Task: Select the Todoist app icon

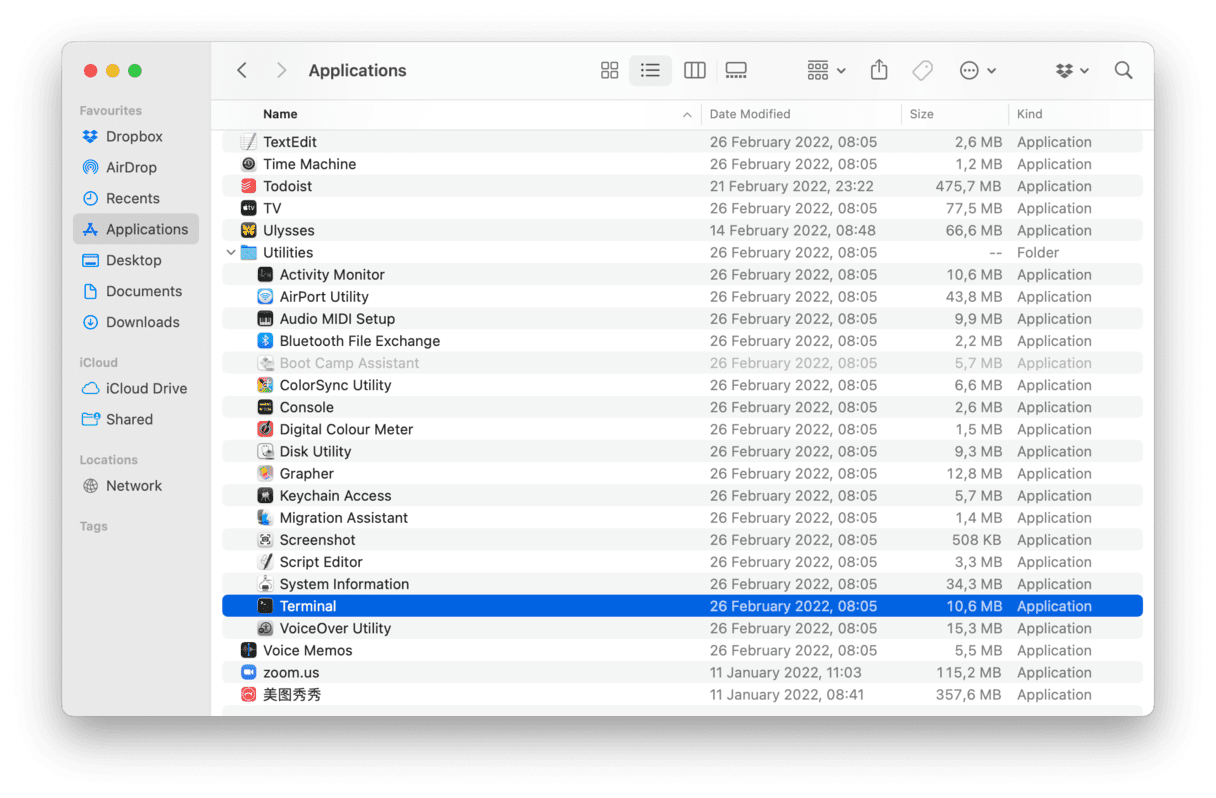Action: pos(249,186)
